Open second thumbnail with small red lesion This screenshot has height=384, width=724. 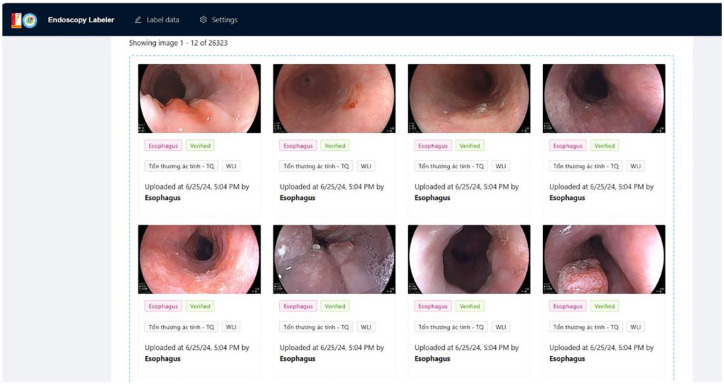[x=334, y=98]
